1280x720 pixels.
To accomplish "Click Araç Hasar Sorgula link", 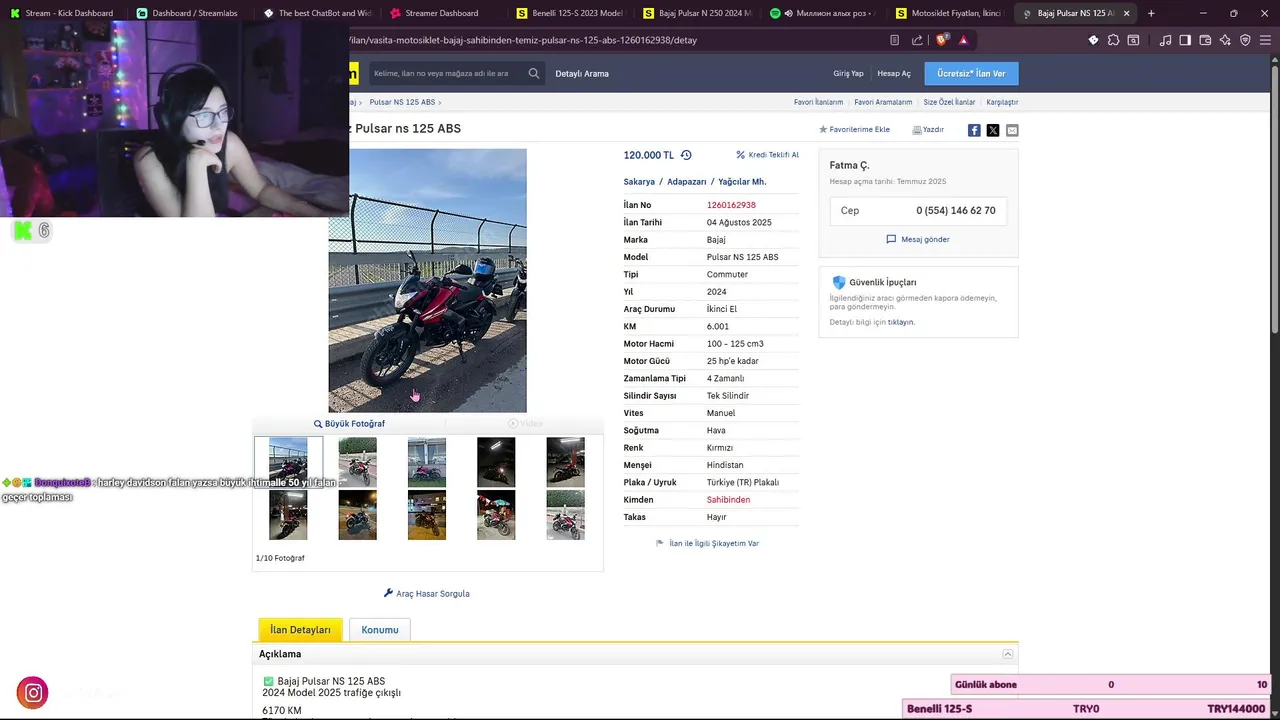I will (x=427, y=593).
